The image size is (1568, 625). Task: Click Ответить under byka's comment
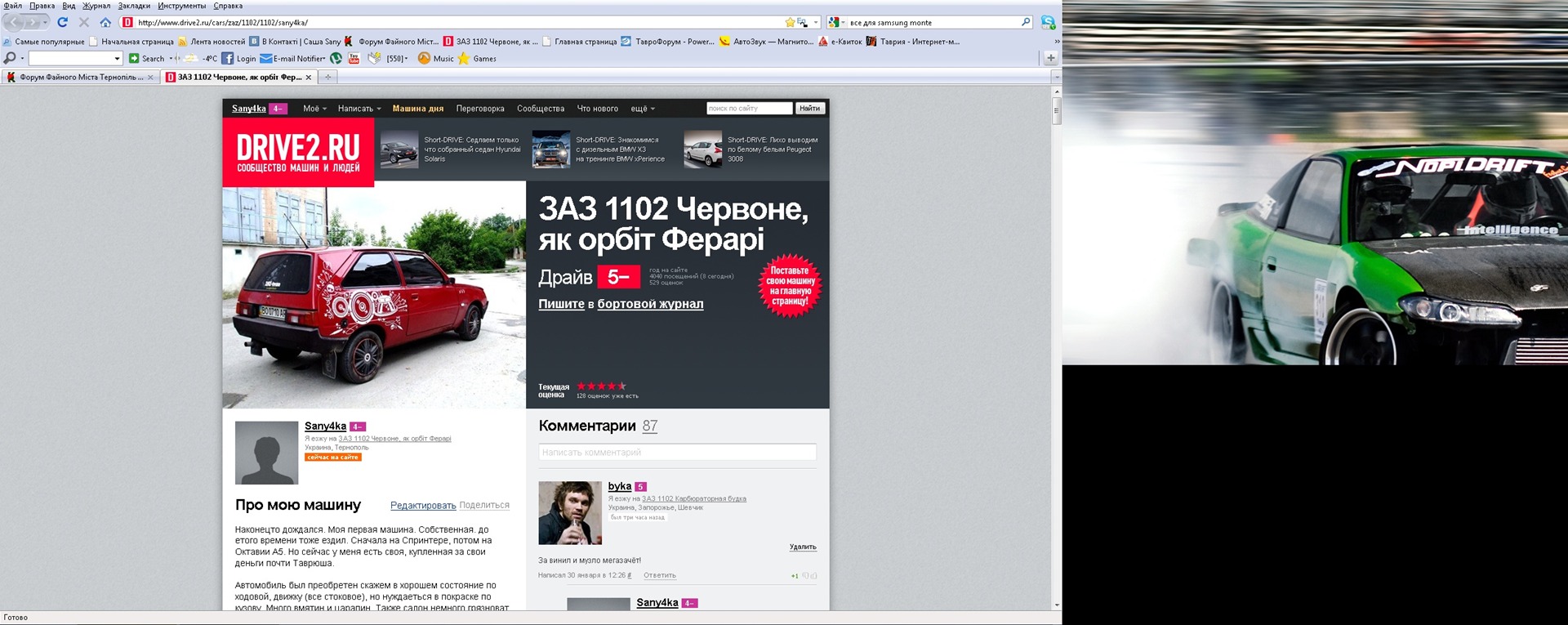[660, 576]
